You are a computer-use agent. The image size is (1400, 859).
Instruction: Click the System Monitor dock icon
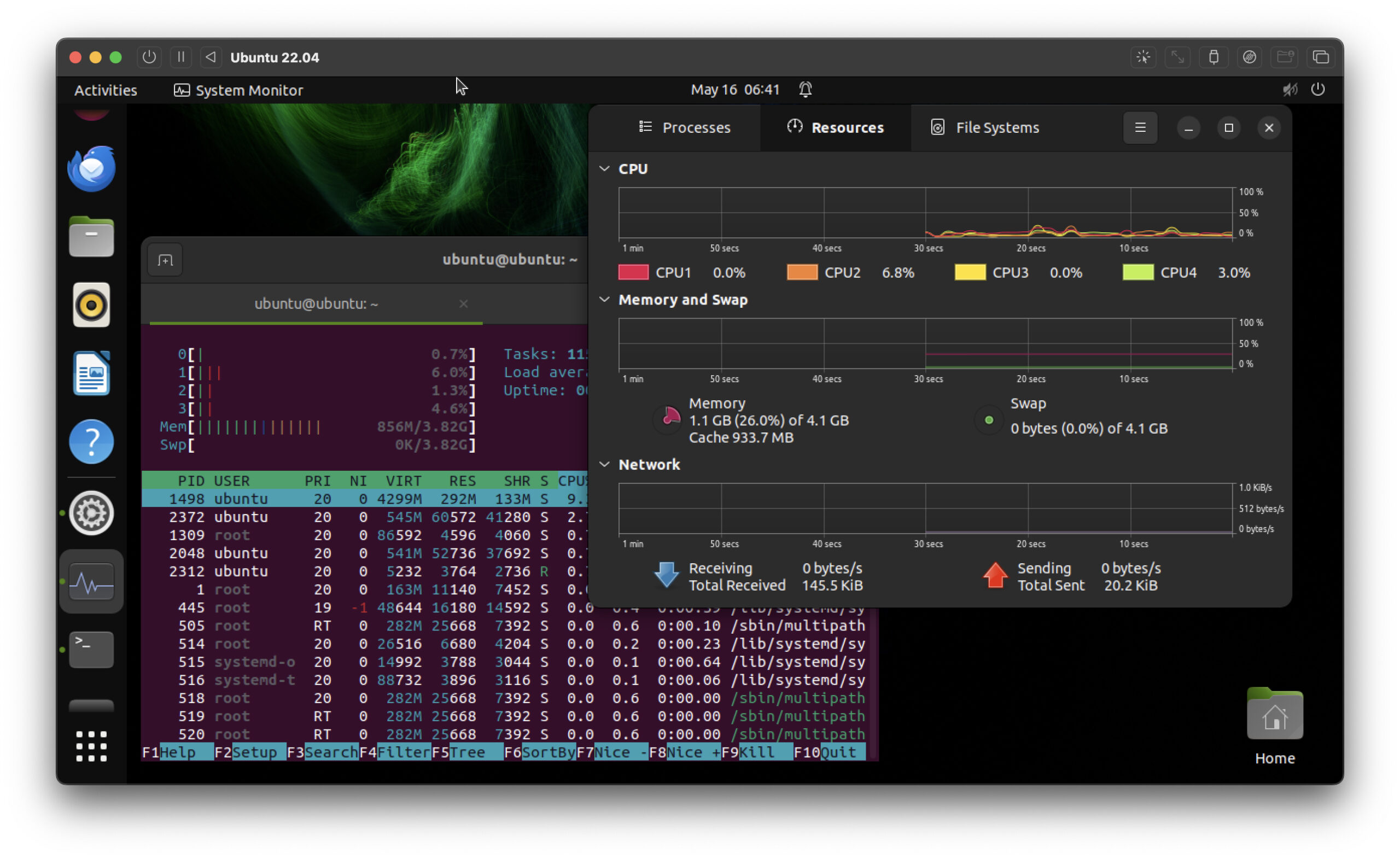point(91,581)
